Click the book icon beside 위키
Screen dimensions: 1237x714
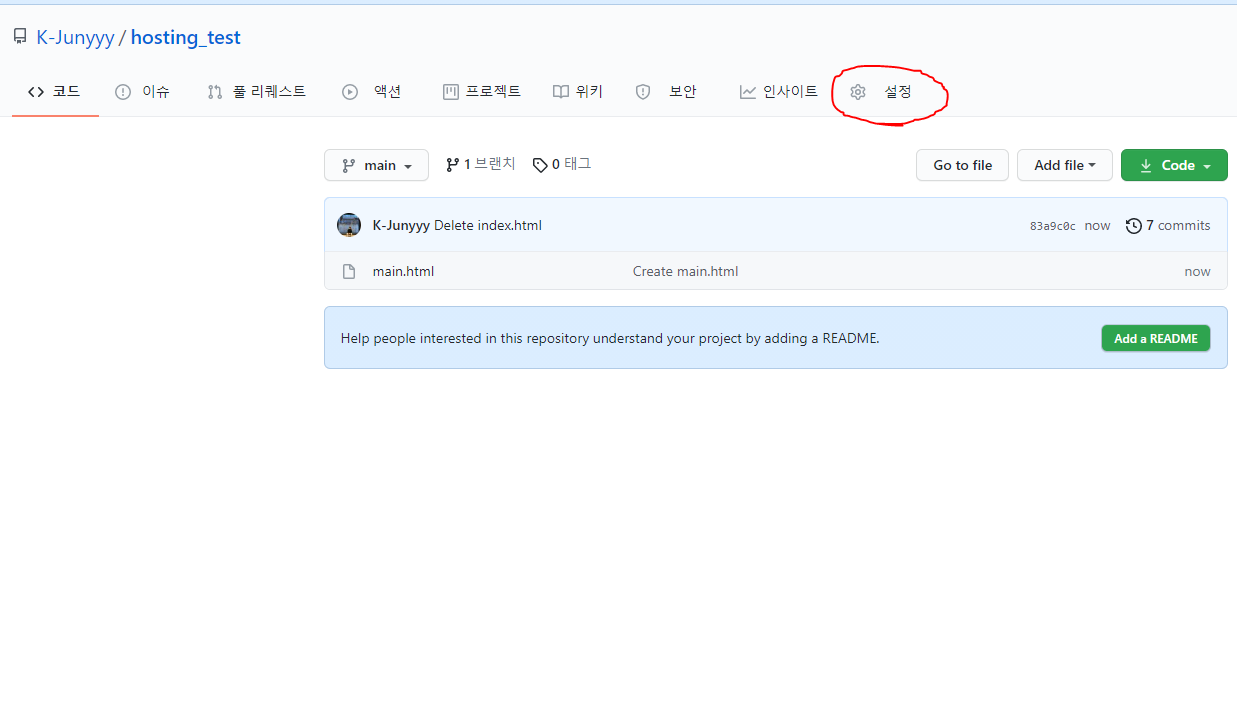[x=561, y=92]
